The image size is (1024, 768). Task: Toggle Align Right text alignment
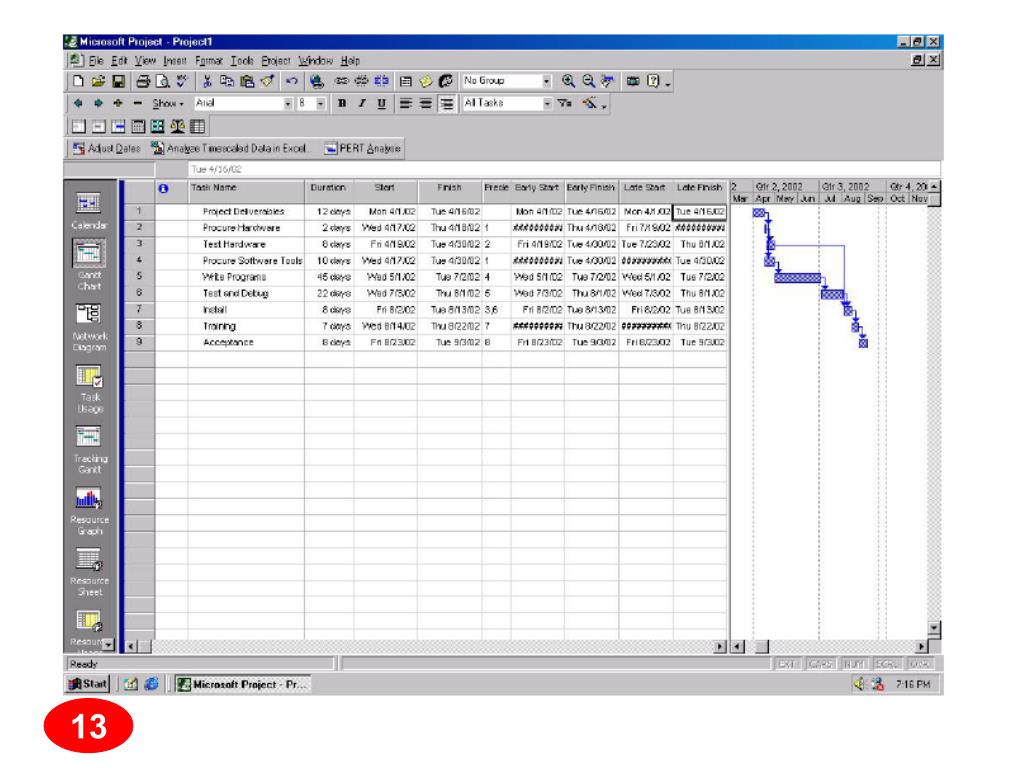click(447, 103)
